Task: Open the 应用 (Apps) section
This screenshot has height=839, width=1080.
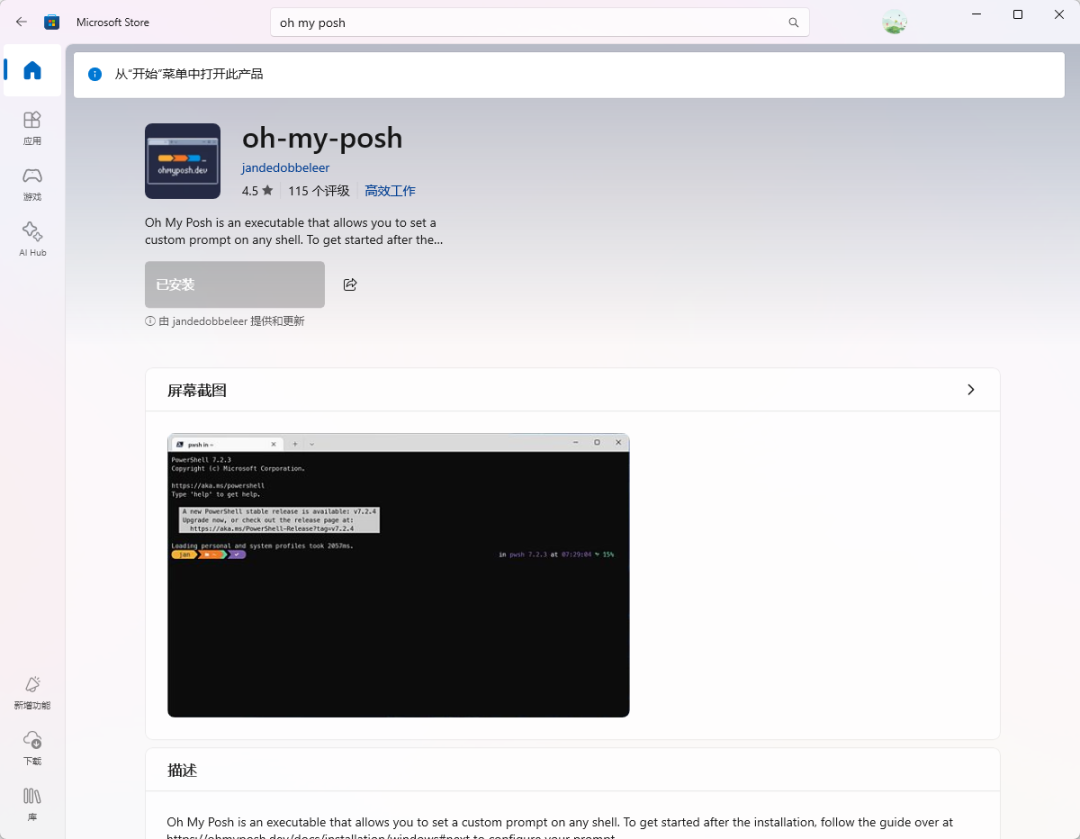Action: coord(32,128)
